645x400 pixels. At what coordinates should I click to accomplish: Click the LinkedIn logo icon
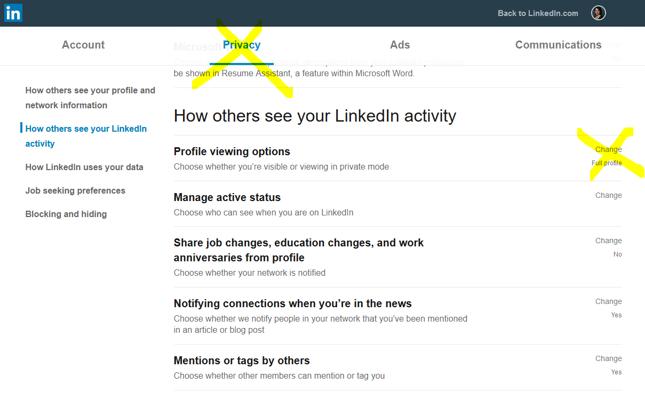pyautogui.click(x=13, y=13)
